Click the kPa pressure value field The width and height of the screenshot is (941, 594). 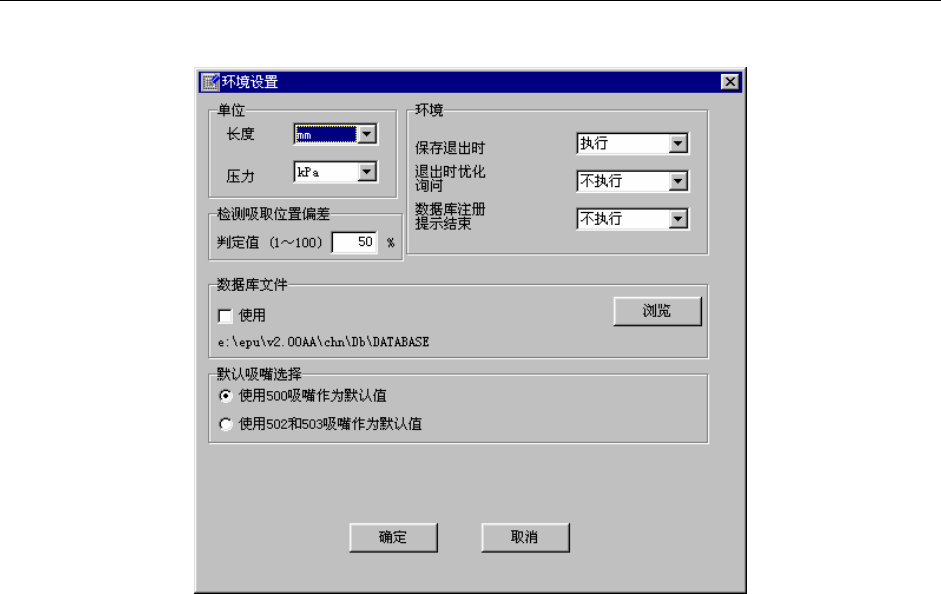[x=326, y=172]
